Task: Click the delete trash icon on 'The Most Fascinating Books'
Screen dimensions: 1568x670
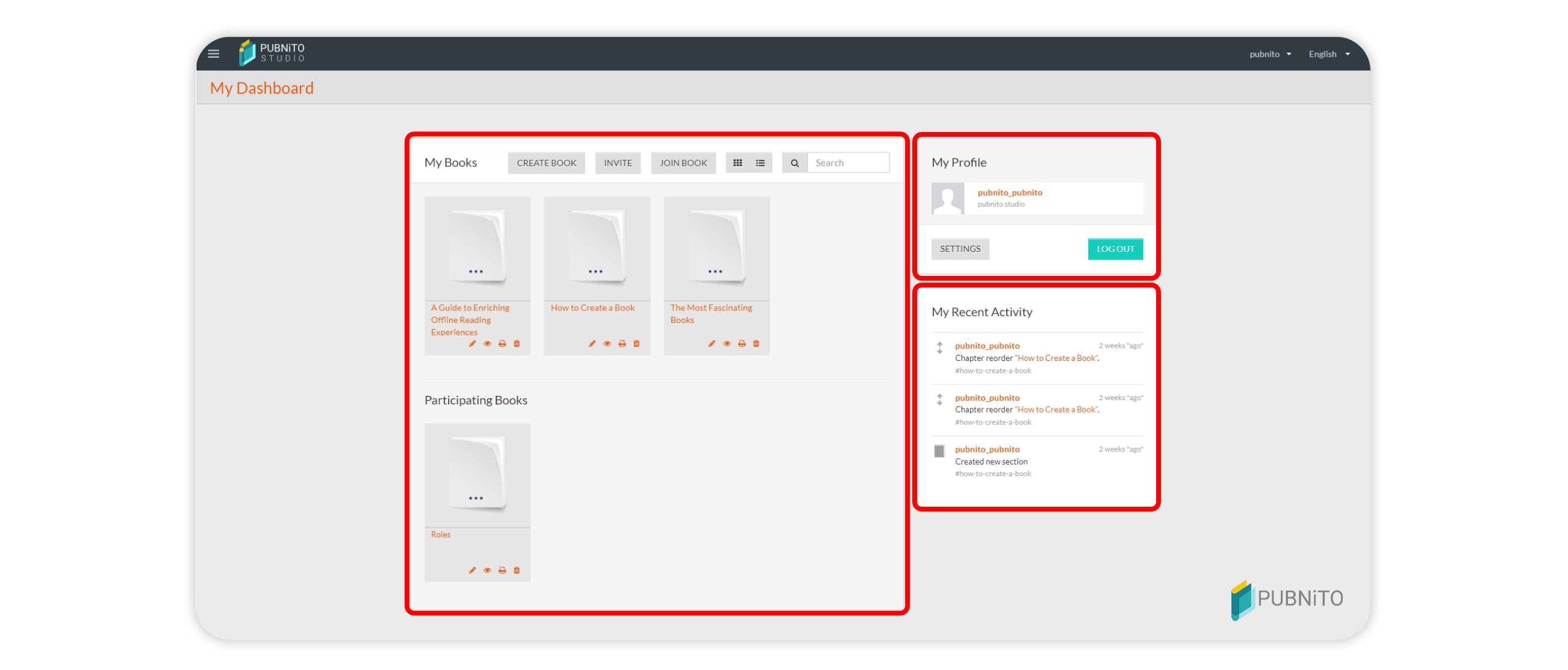Action: pos(756,343)
